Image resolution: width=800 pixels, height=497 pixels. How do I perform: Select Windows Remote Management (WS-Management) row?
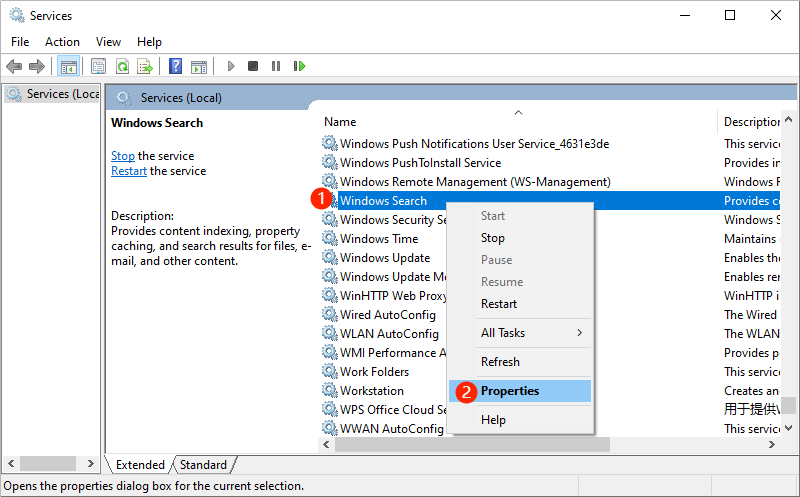point(550,182)
